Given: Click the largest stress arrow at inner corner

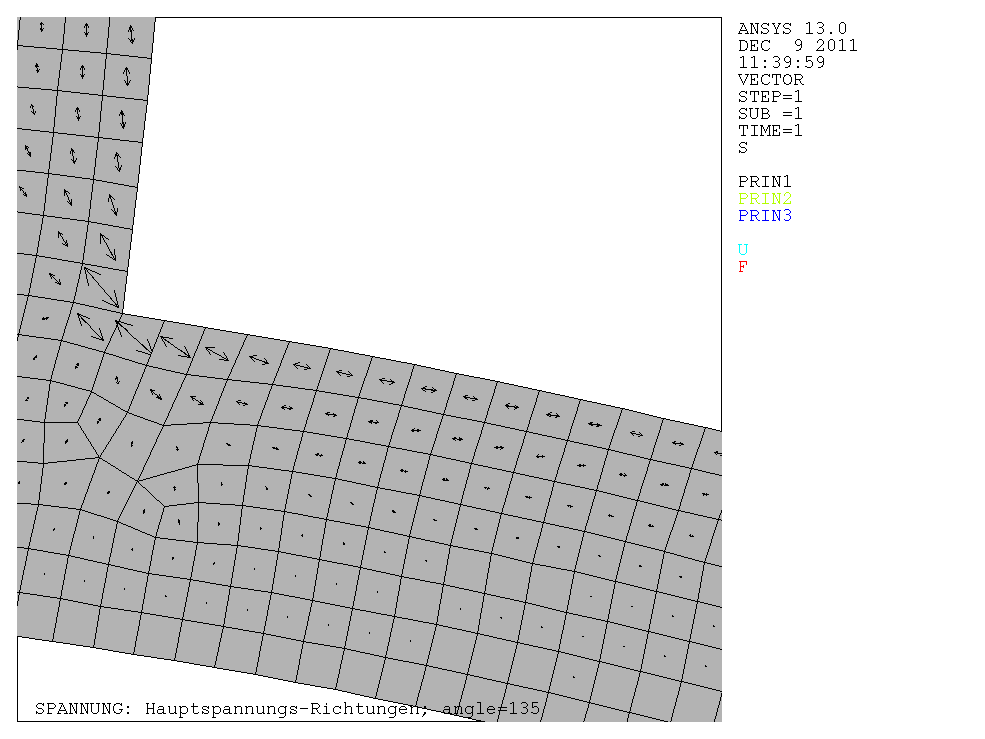Looking at the screenshot, I should [x=102, y=287].
